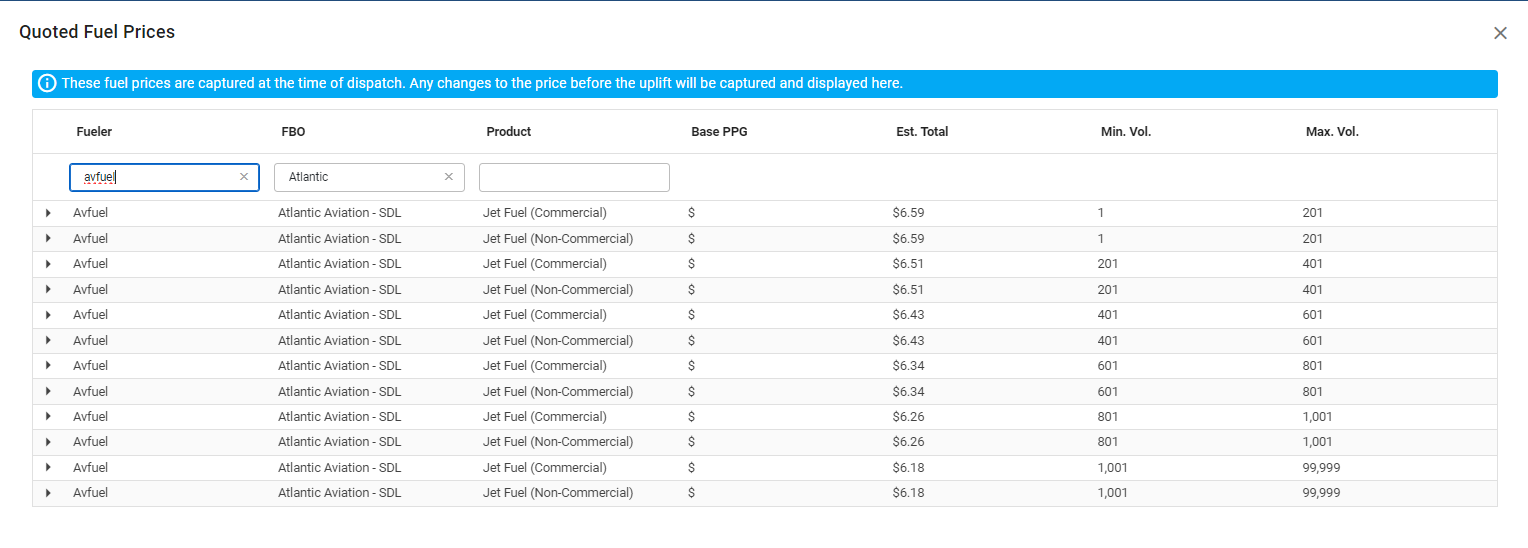
Task: Sort by FBO column header
Action: 293,132
